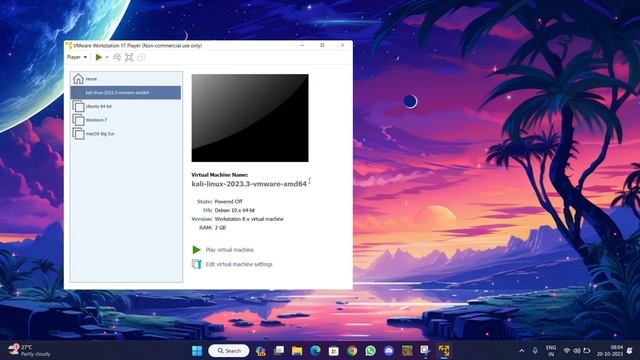
Task: Click the Send Ctrl+Alt+Del toolbar icon
Action: (117, 57)
